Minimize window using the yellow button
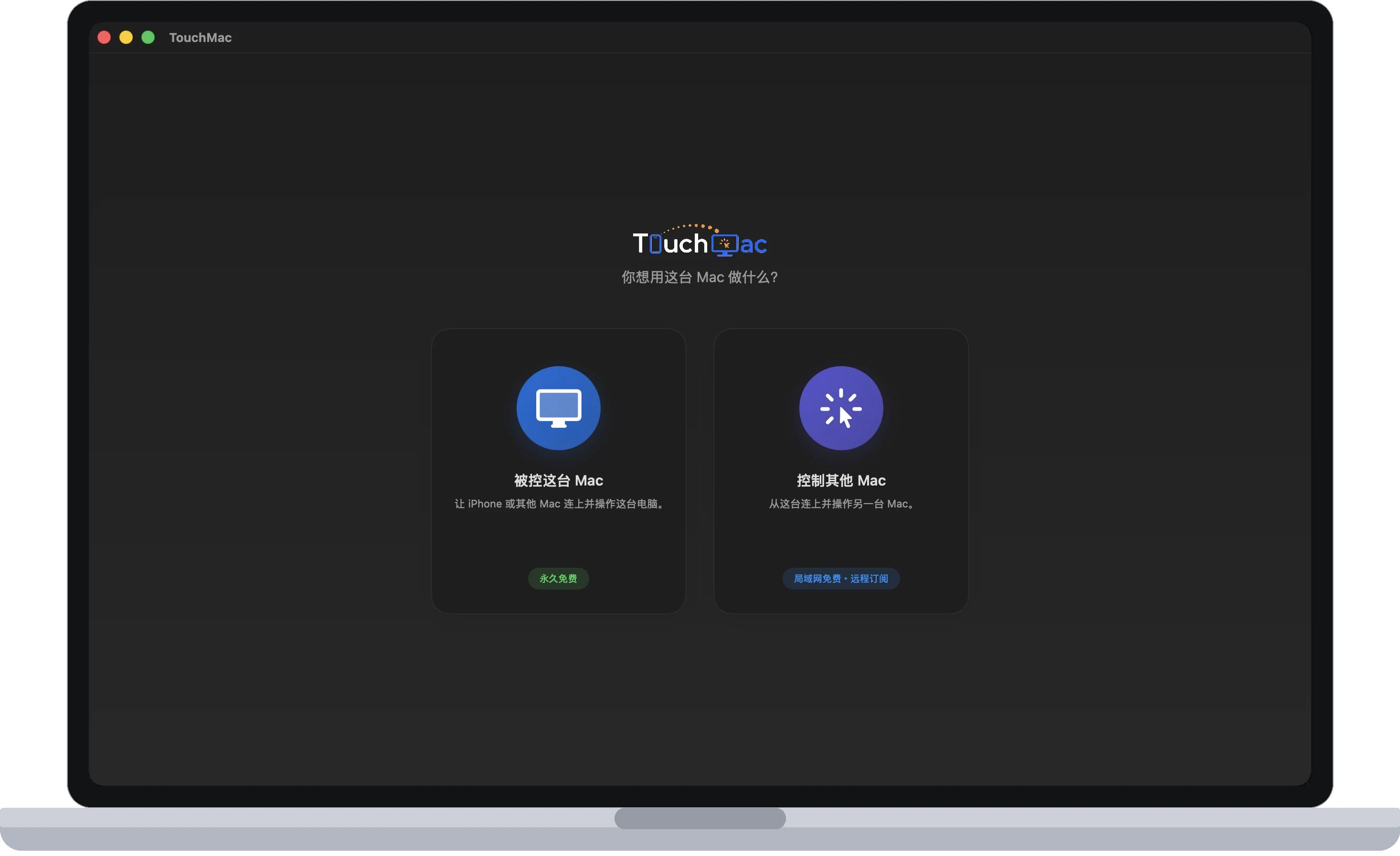Viewport: 1400px width, 856px height. pos(126,38)
